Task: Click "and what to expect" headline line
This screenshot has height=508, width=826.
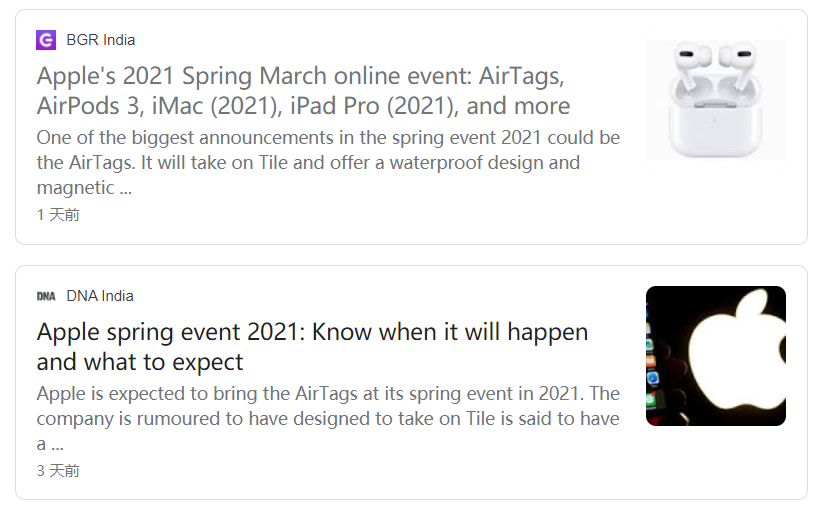Action: 140,362
